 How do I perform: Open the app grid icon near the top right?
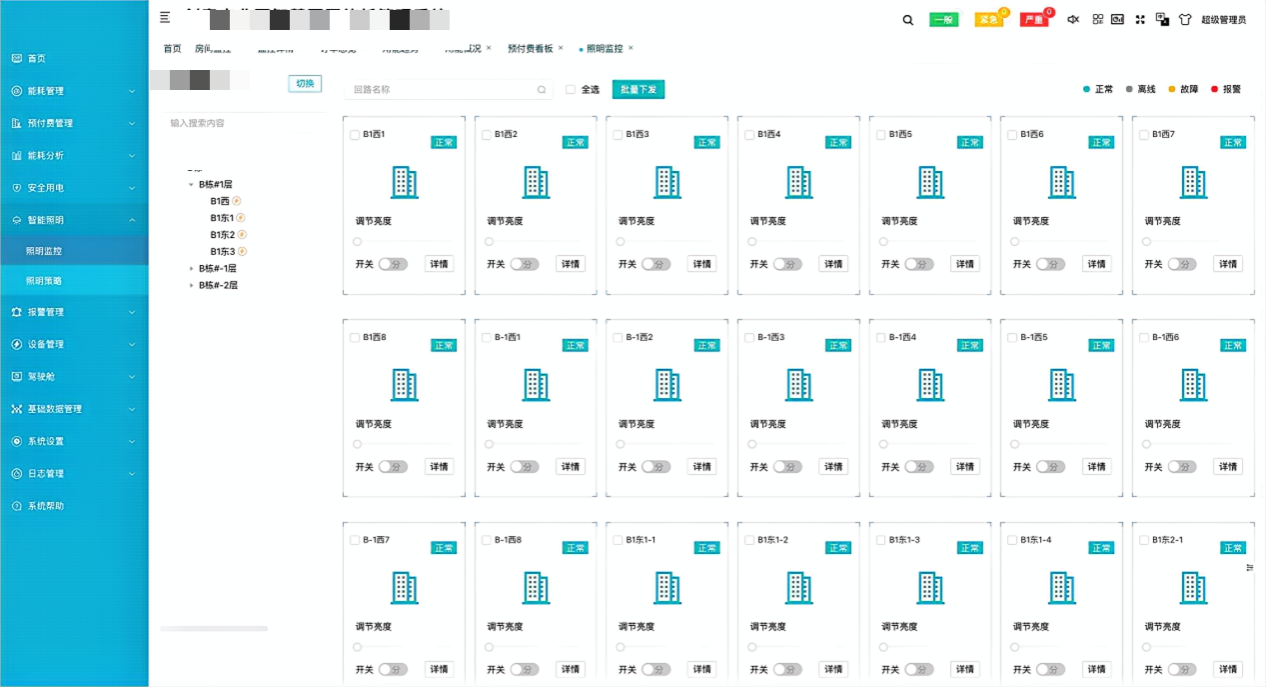tap(1097, 18)
